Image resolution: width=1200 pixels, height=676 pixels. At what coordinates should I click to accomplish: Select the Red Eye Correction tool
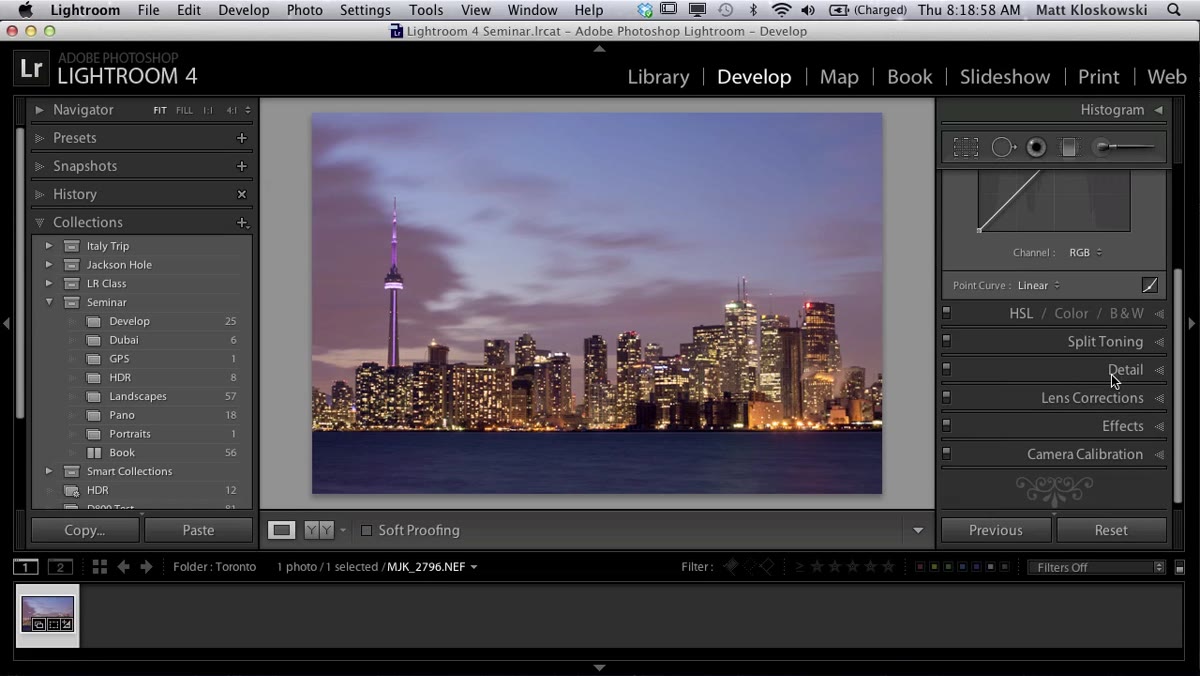pyautogui.click(x=1037, y=148)
